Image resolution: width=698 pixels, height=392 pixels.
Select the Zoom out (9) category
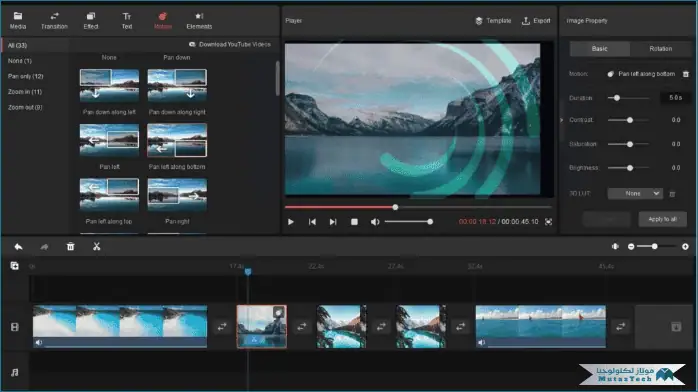(x=25, y=107)
